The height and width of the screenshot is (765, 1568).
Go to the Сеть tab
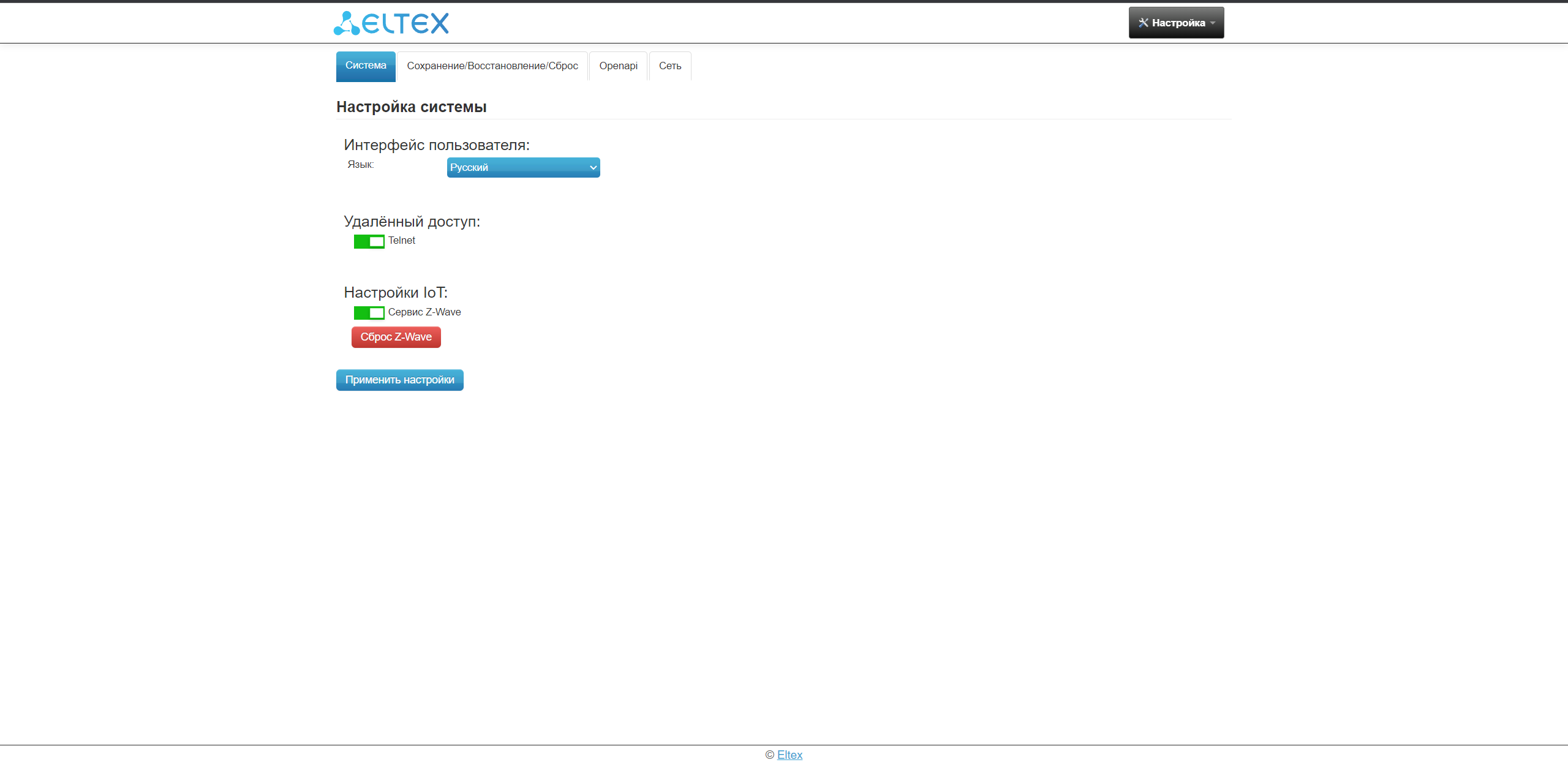click(x=669, y=66)
